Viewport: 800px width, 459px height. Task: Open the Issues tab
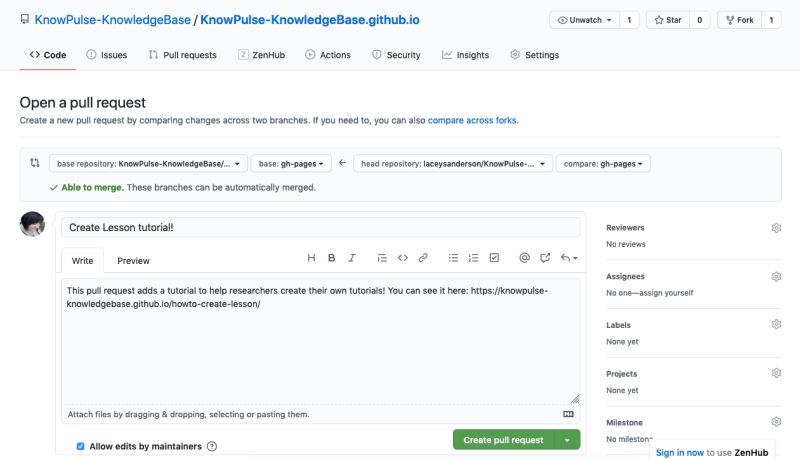(107, 55)
